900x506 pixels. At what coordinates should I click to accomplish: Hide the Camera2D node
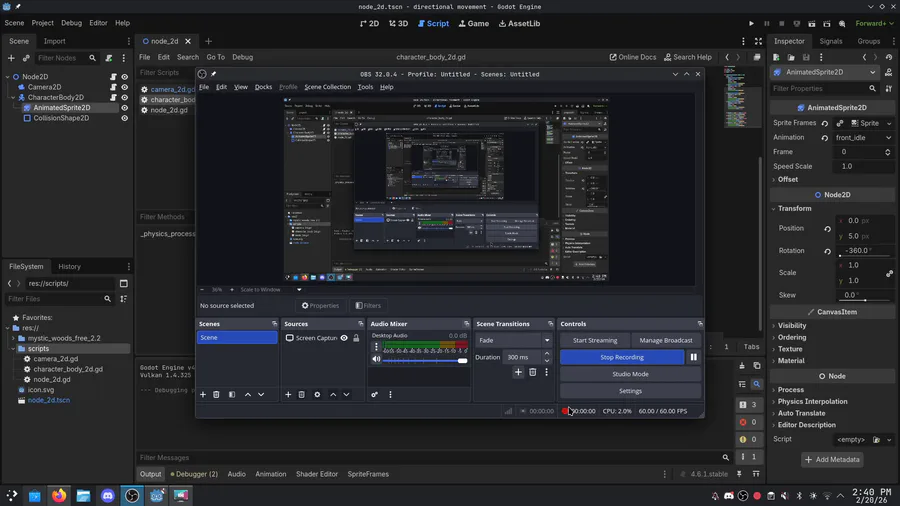click(125, 87)
